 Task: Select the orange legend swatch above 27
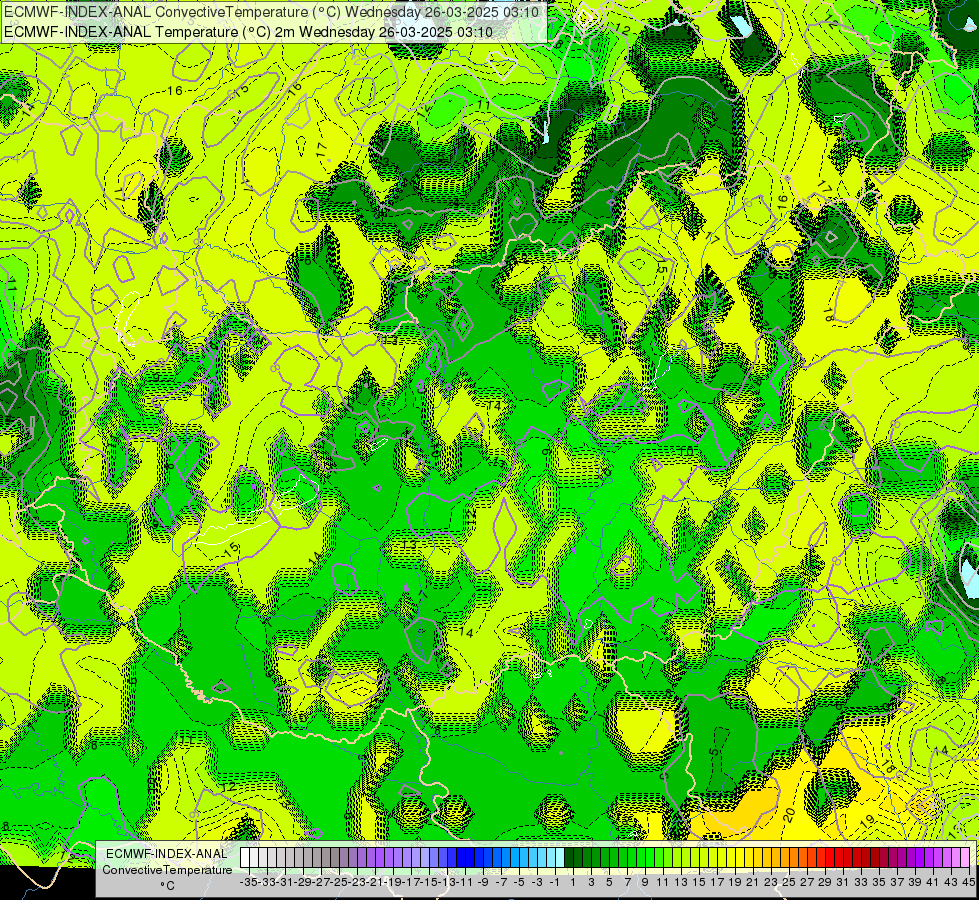pos(803,858)
